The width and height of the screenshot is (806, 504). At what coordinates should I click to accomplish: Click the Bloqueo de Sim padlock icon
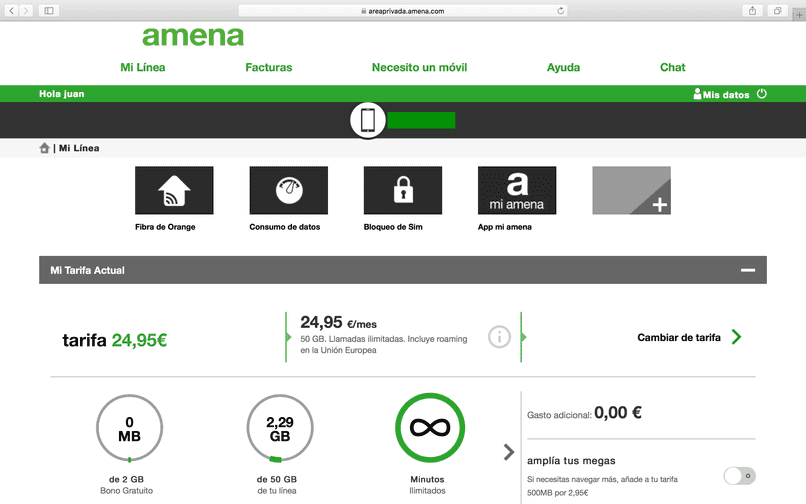tap(403, 190)
